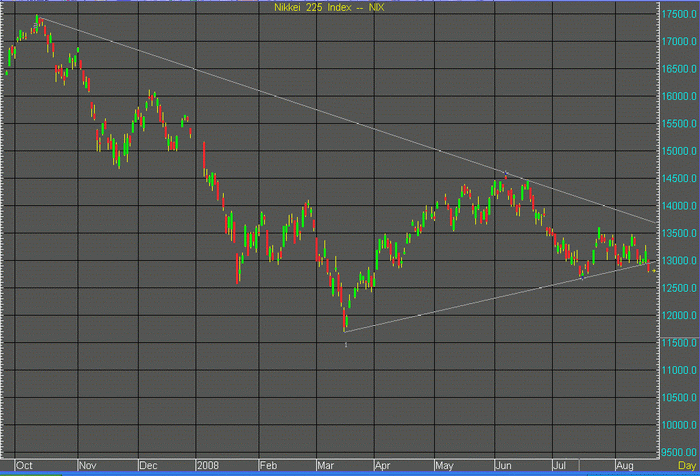700x476 pixels.
Task: Select the 15000.0 price axis label
Action: [x=679, y=151]
